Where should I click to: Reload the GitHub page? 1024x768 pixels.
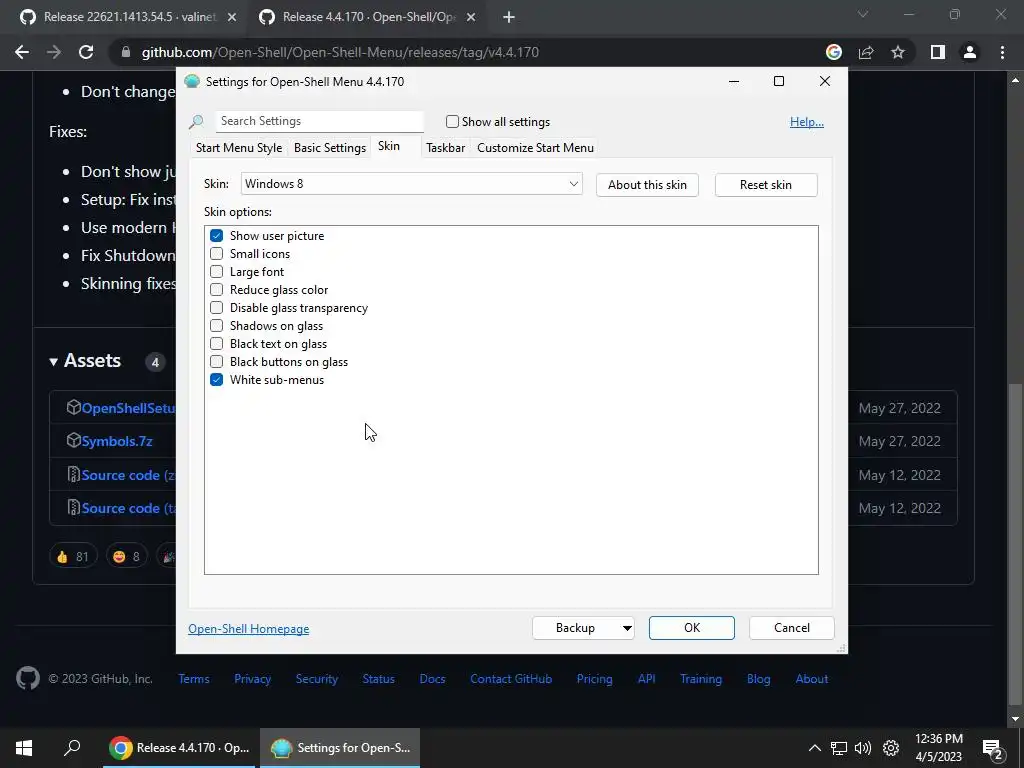click(86, 52)
